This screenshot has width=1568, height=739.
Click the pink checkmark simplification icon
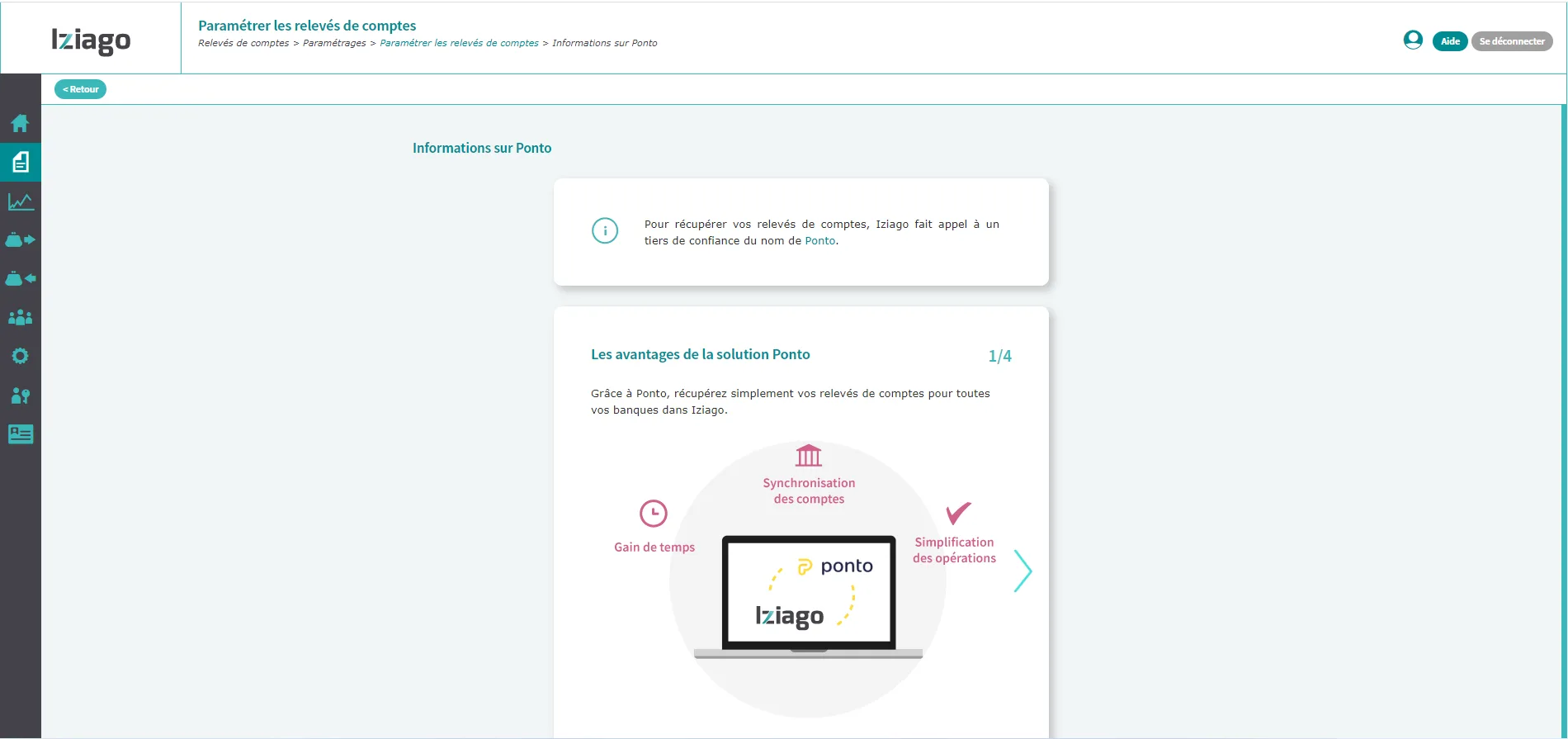click(958, 513)
